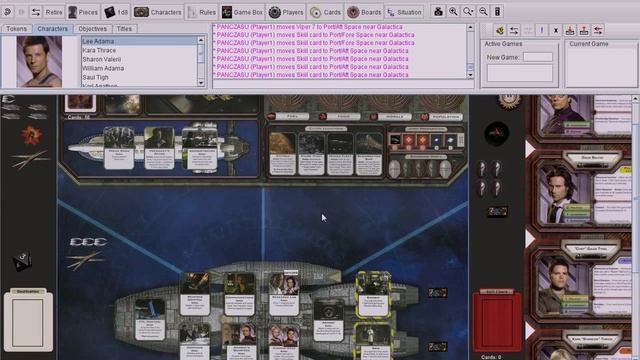Screen dimensions: 640x360
Task: Open the Rules toolbar button
Action: pyautogui.click(x=201, y=12)
